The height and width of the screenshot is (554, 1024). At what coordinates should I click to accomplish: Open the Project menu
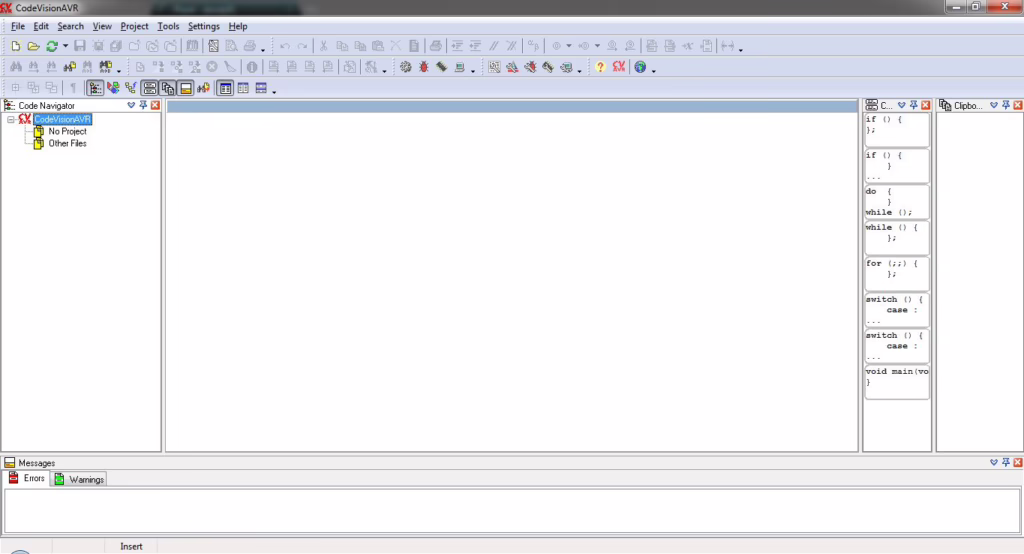pos(134,26)
